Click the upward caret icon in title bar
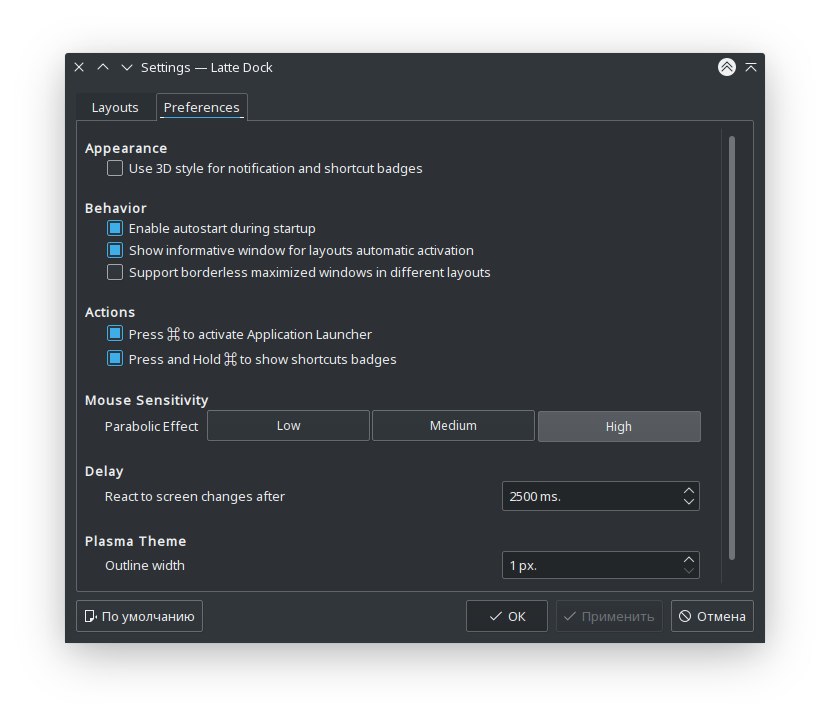Viewport: 830px width, 720px height. tap(103, 67)
